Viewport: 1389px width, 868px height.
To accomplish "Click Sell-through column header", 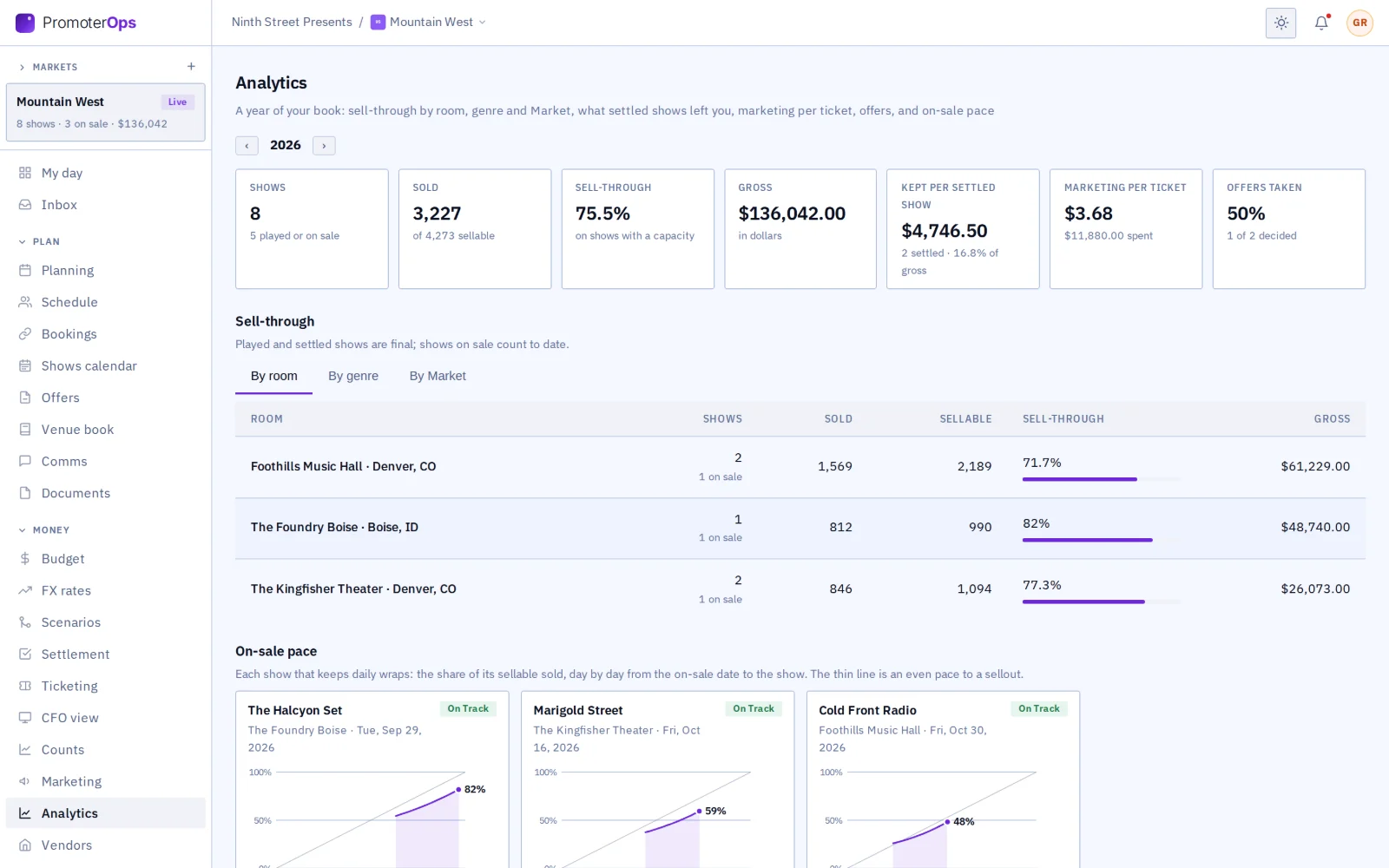I will pyautogui.click(x=1063, y=419).
